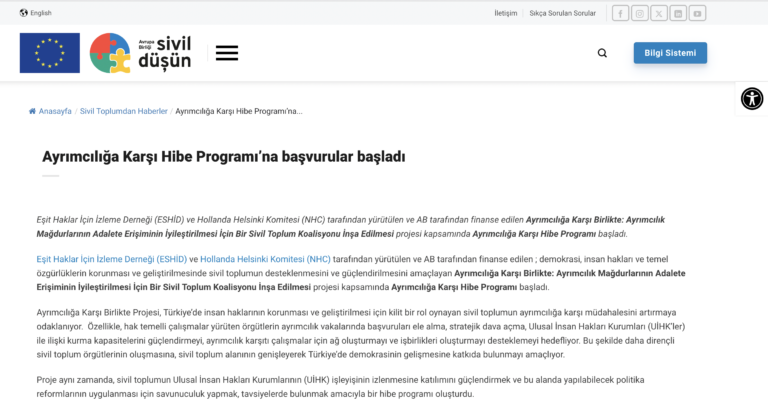Image resolution: width=768 pixels, height=407 pixels.
Task: Switch language to English
Action: pyautogui.click(x=36, y=13)
